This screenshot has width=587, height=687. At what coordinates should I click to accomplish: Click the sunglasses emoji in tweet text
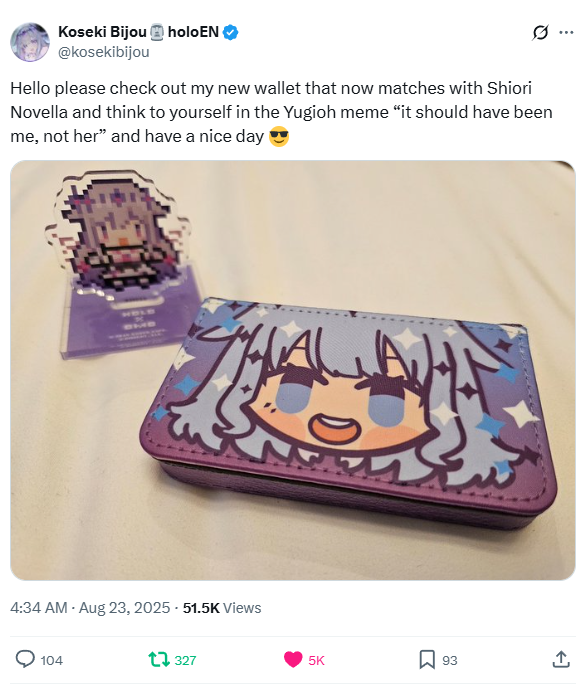tap(279, 136)
